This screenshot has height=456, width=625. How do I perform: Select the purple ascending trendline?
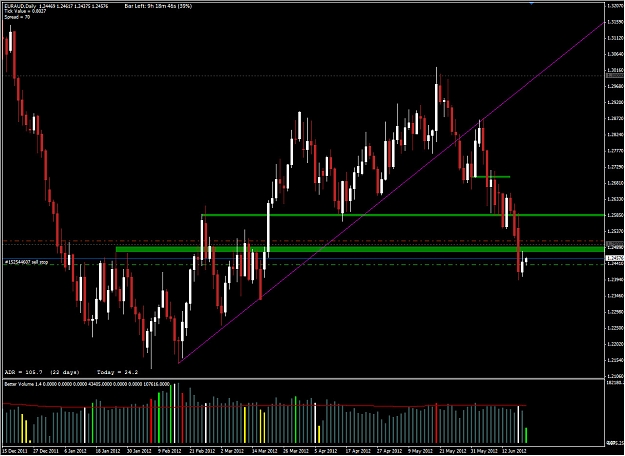tap(391, 193)
